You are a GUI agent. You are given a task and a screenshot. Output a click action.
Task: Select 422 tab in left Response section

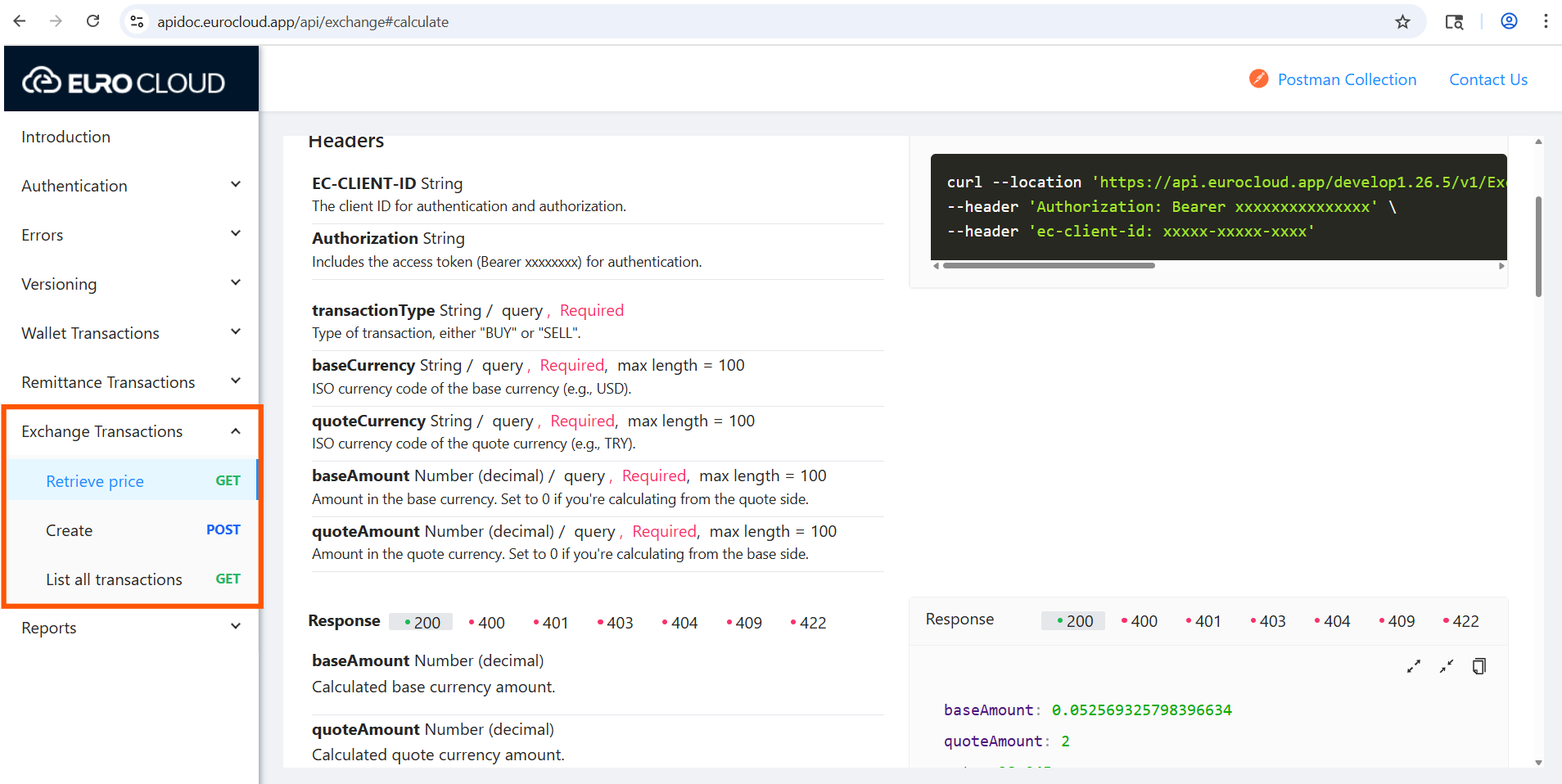[x=808, y=623]
